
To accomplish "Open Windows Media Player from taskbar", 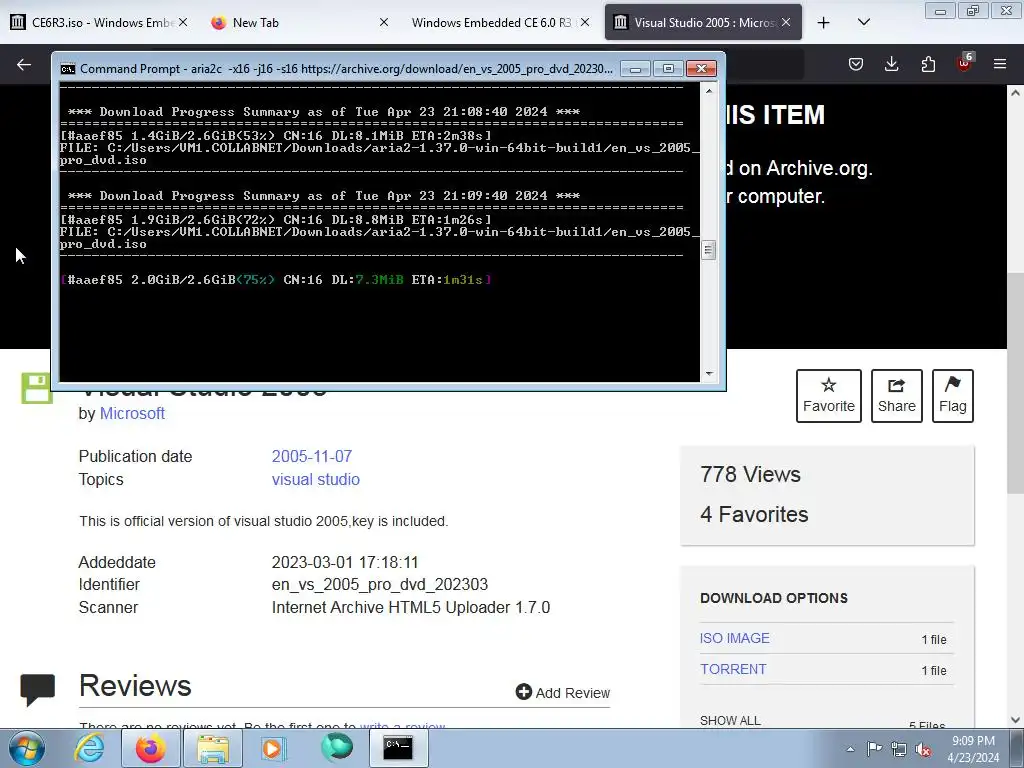I will click(x=273, y=748).
